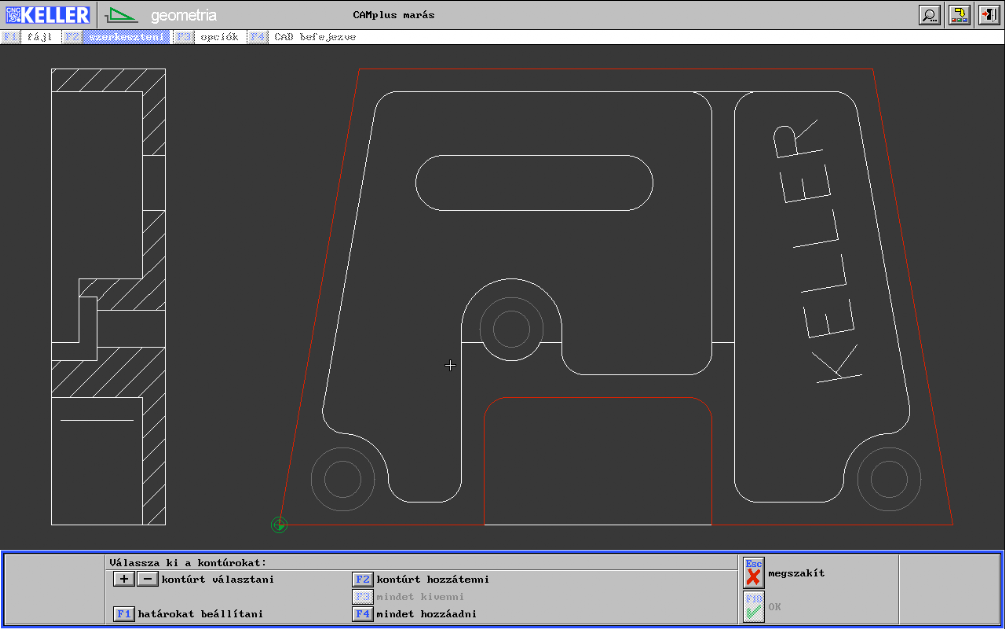Image resolution: width=1005 pixels, height=629 pixels.
Task: Click the megszakít cancel label
Action: pos(796,573)
